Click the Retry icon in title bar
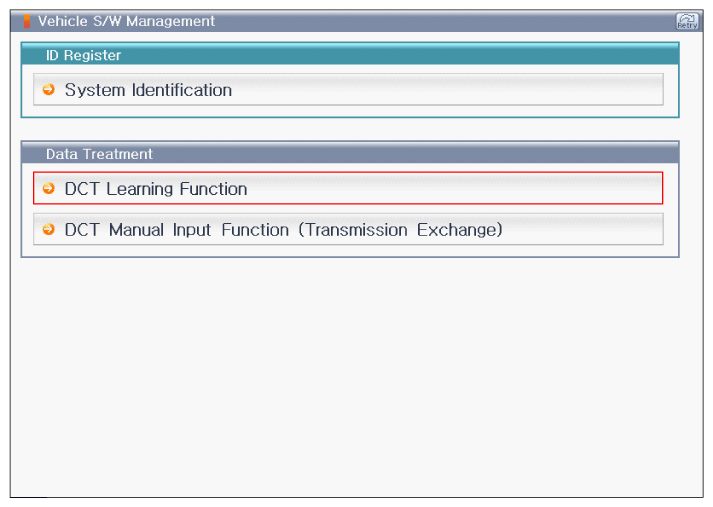 [687, 21]
